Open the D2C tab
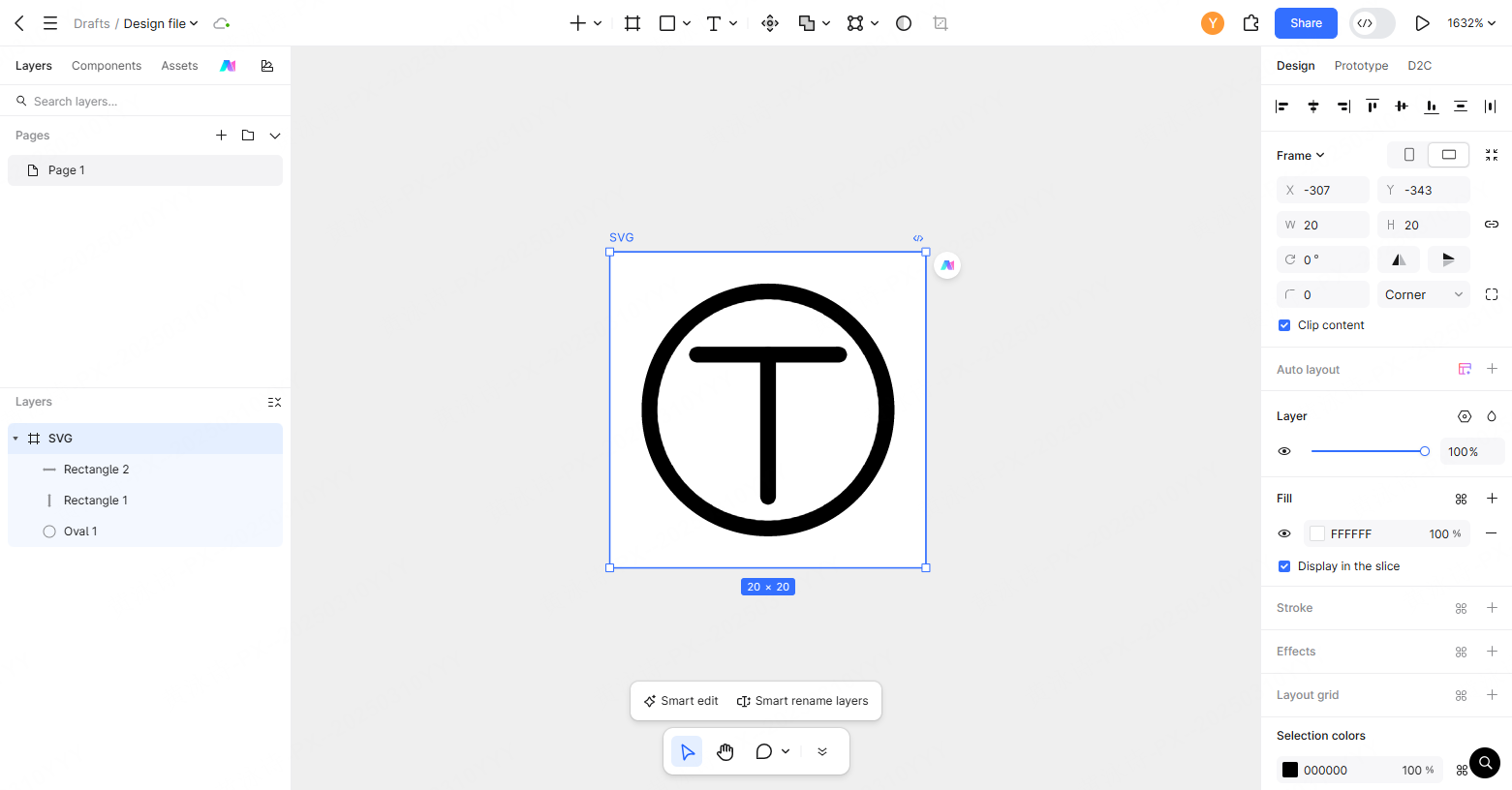This screenshot has width=1512, height=790. click(1419, 66)
